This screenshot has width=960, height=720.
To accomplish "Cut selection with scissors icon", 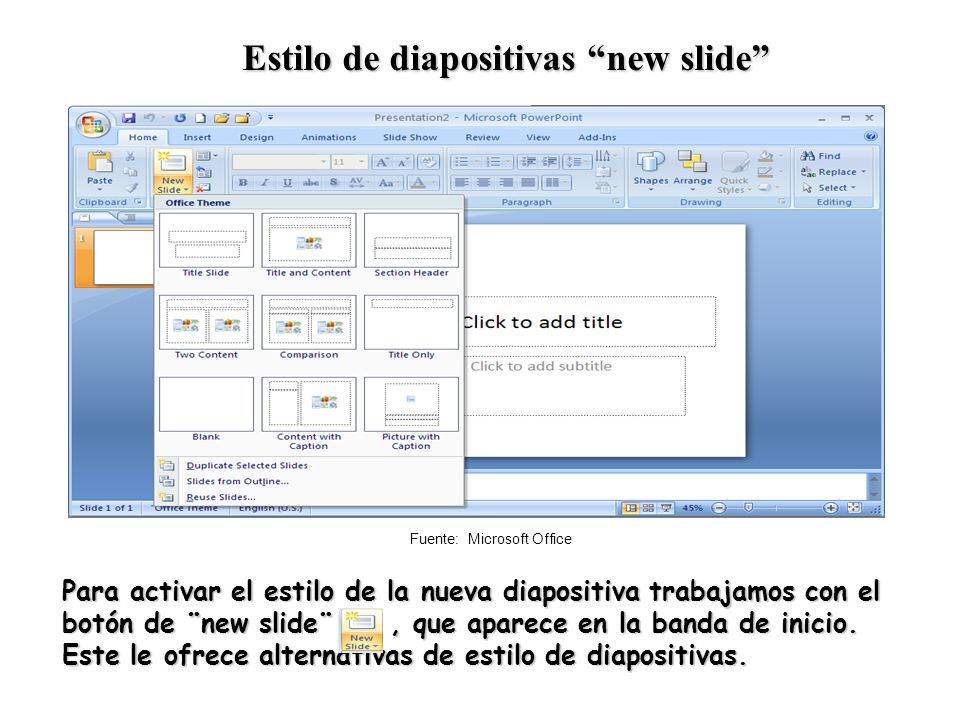I will point(130,157).
